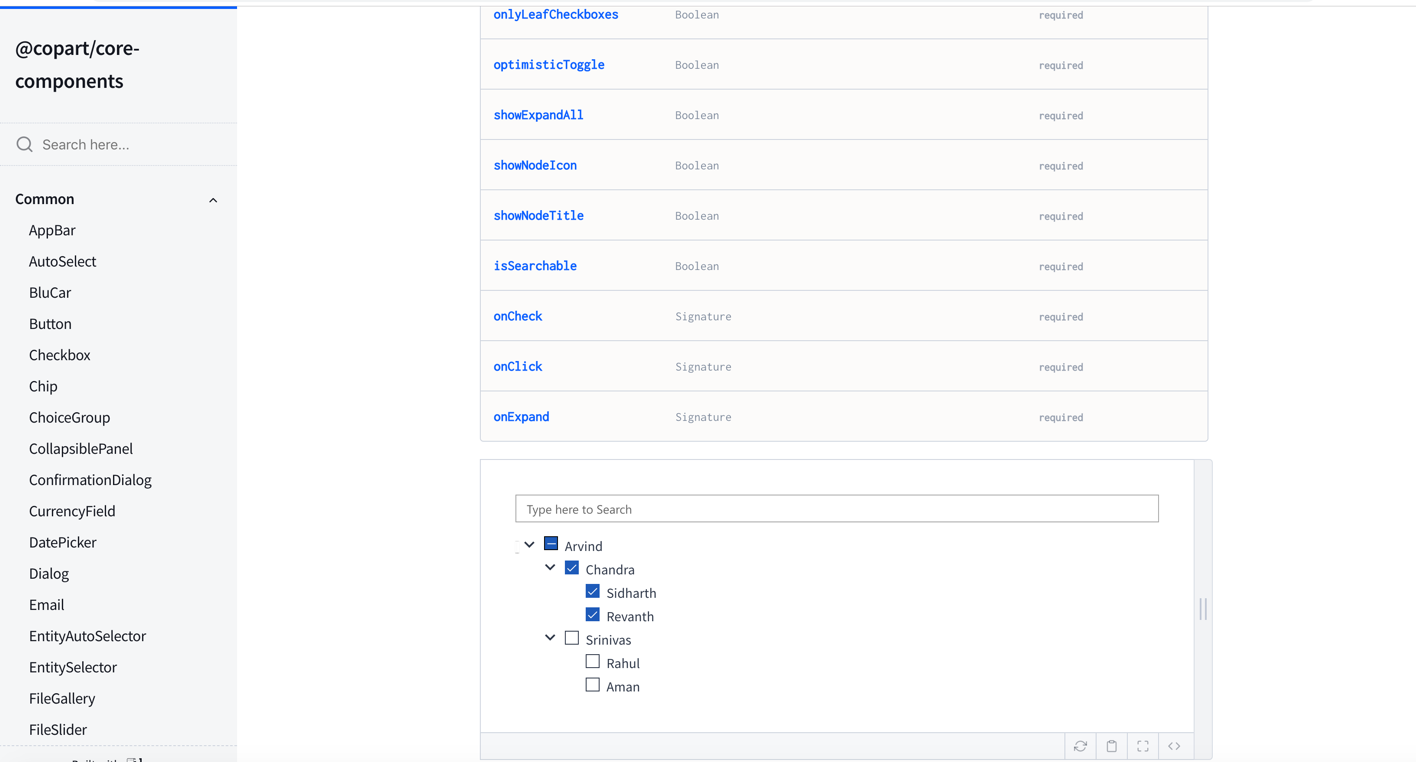The width and height of the screenshot is (1416, 762).
Task: Click the onlyLeafCheckboxes property name
Action: tap(556, 14)
